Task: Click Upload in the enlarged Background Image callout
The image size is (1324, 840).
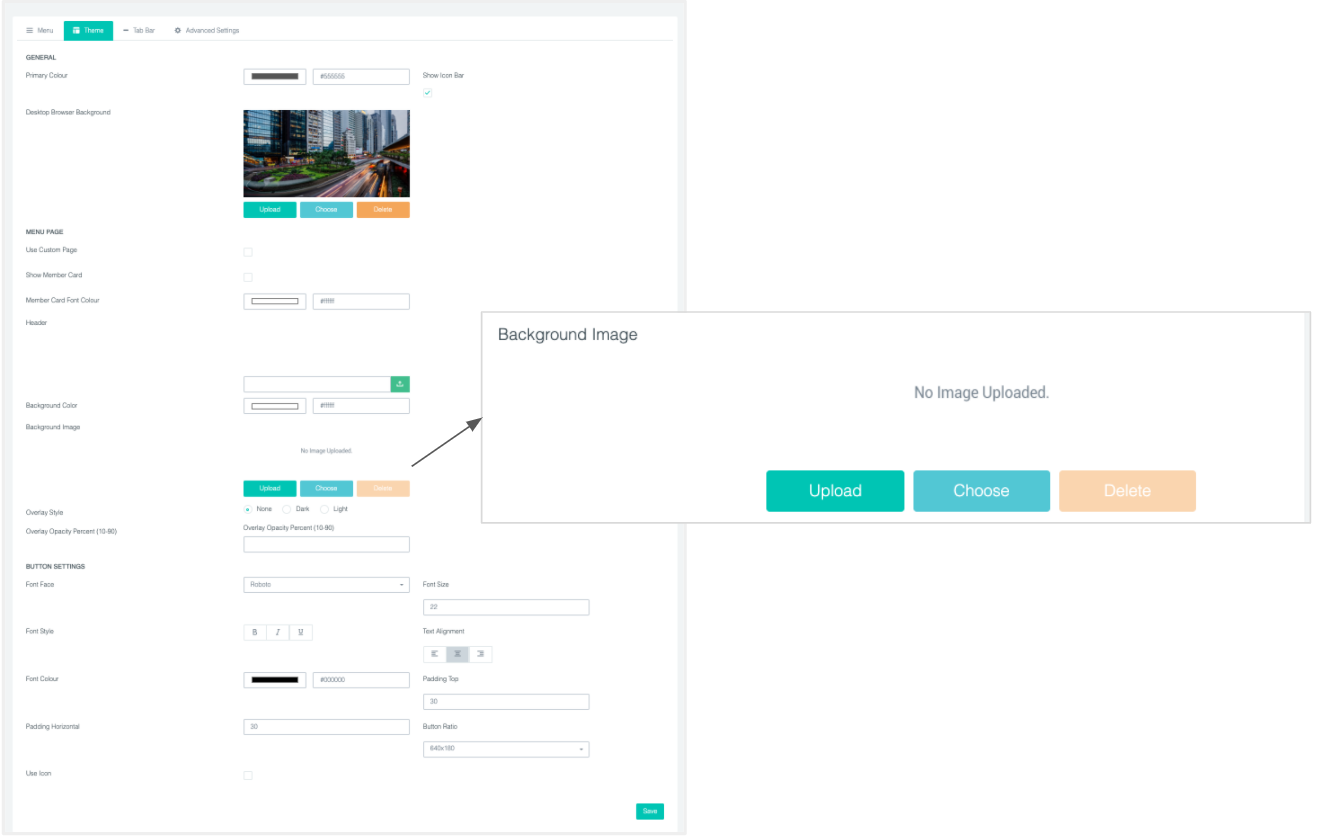Action: point(835,491)
